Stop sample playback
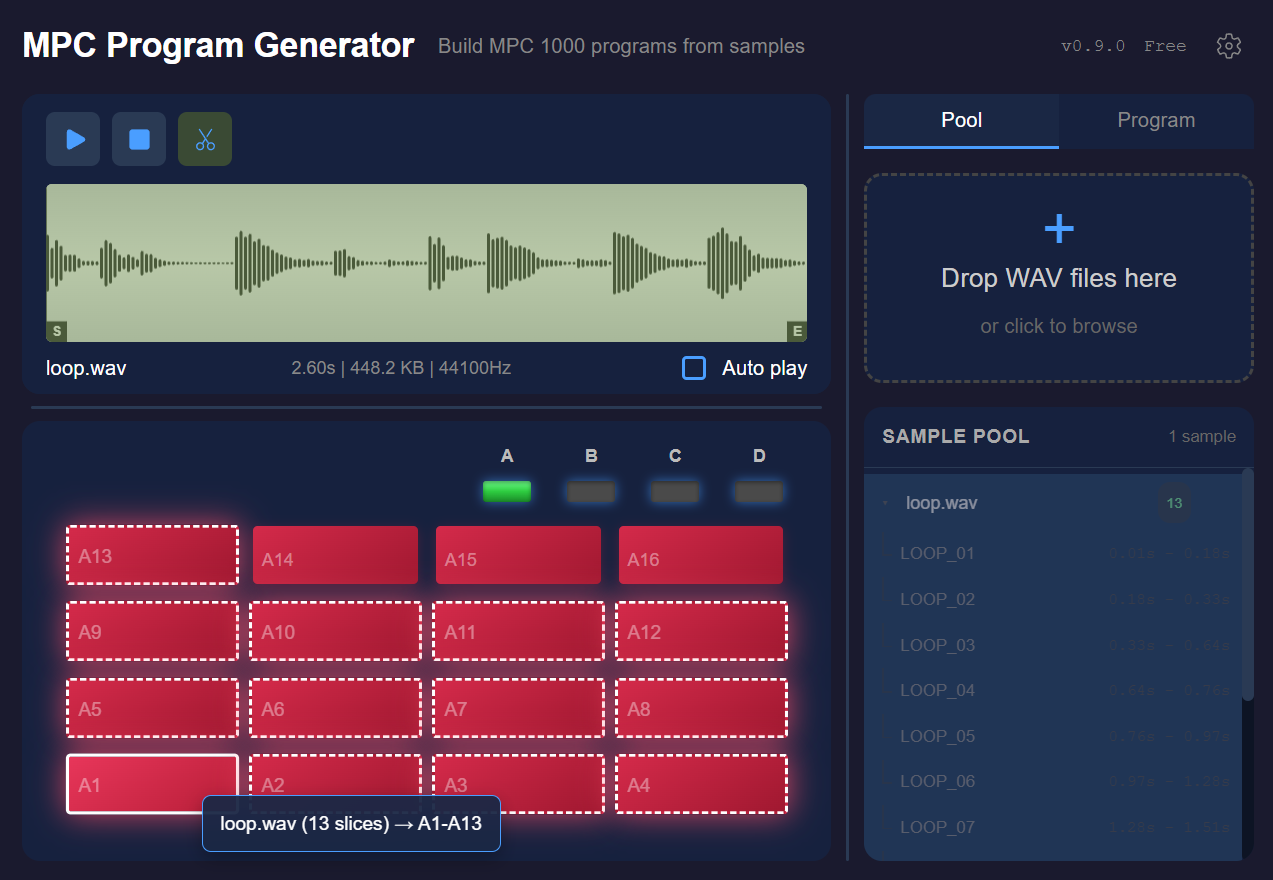This screenshot has height=880, width=1273. (x=138, y=139)
